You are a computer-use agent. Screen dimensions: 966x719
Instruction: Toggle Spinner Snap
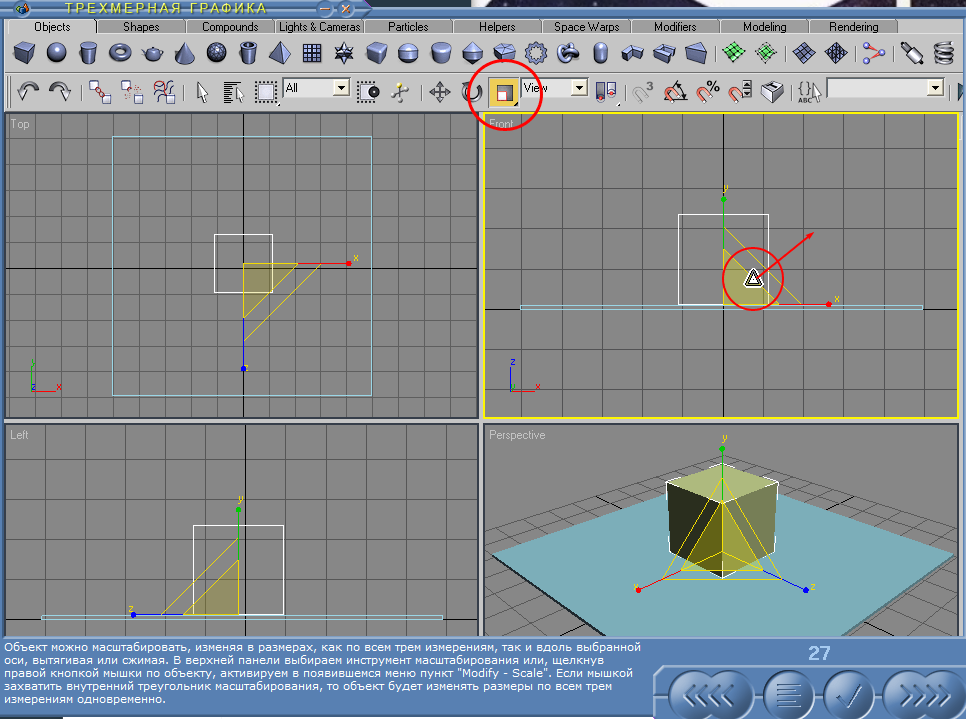(740, 92)
